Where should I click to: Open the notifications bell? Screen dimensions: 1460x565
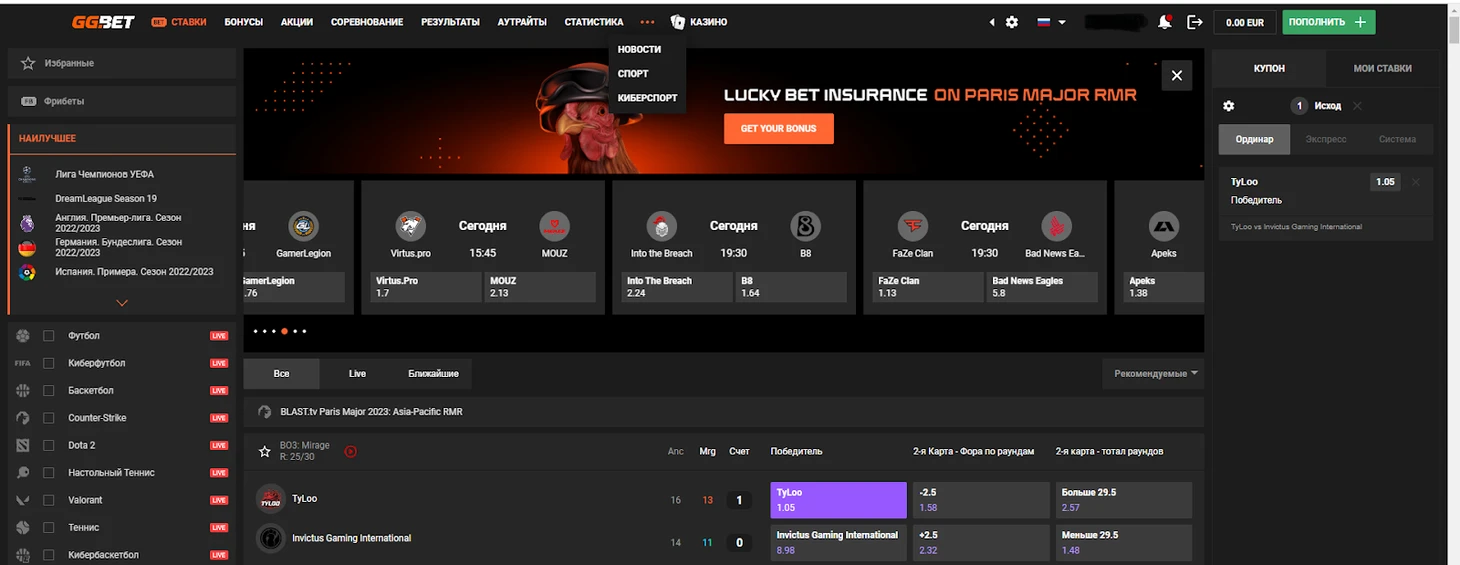click(x=1165, y=22)
